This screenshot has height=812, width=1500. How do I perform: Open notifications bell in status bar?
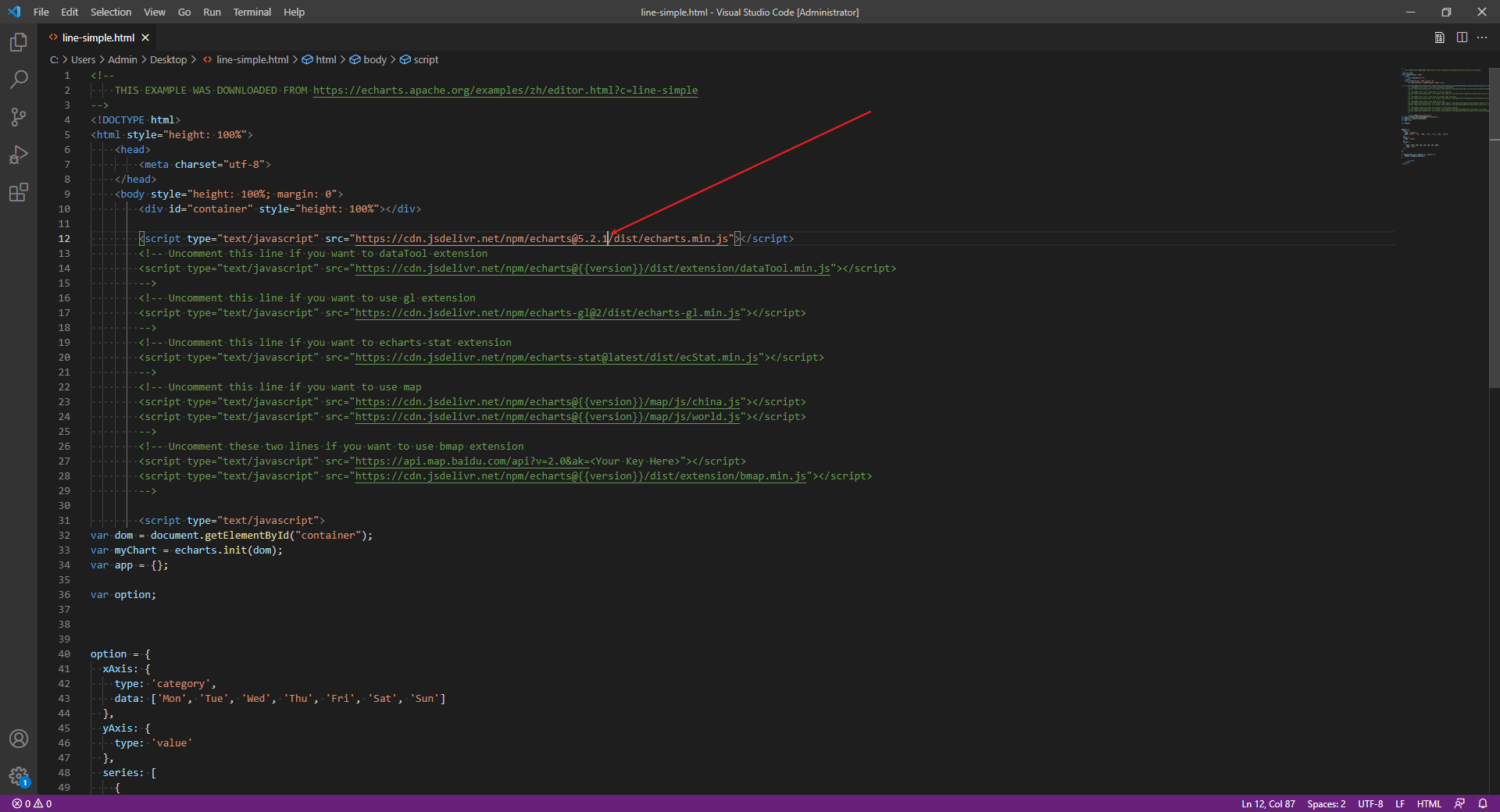coord(1483,803)
